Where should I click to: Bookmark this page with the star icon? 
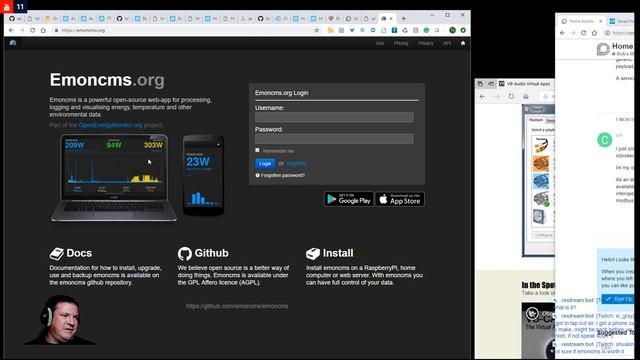316,30
